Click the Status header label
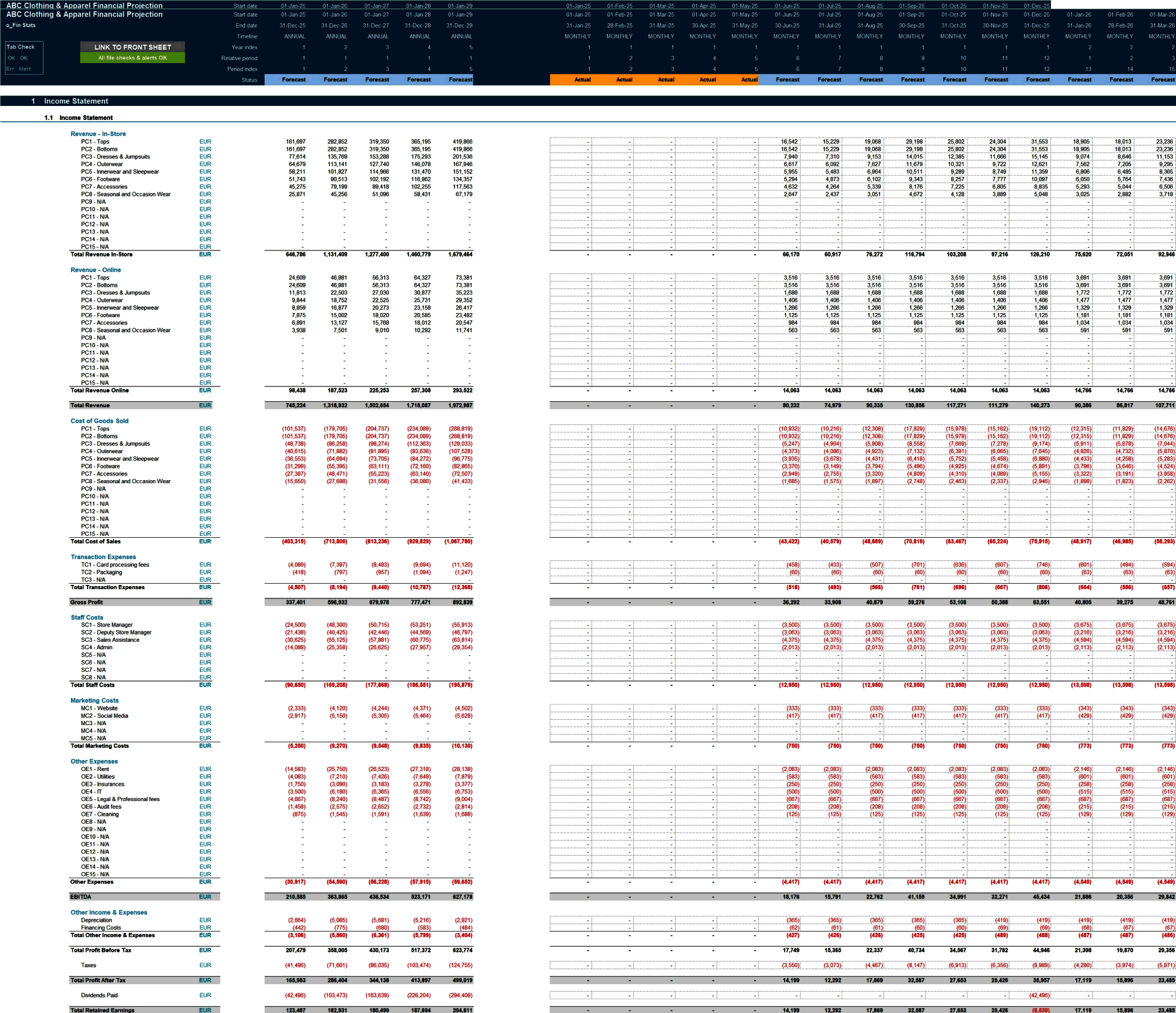This screenshot has width=1176, height=1013. click(x=249, y=80)
